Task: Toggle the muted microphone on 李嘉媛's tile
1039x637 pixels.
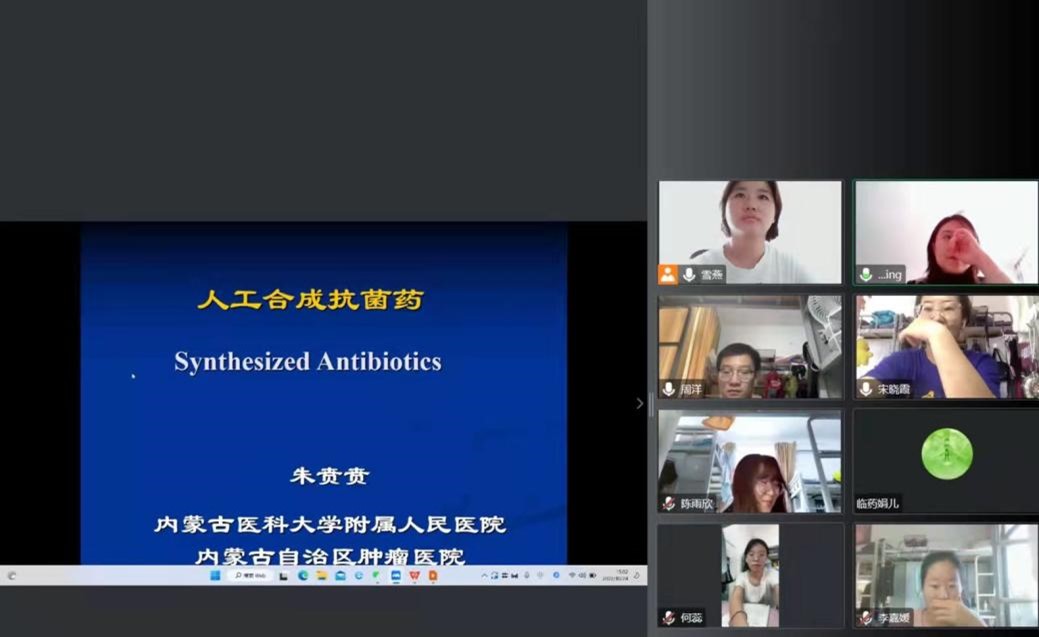Action: (866, 618)
